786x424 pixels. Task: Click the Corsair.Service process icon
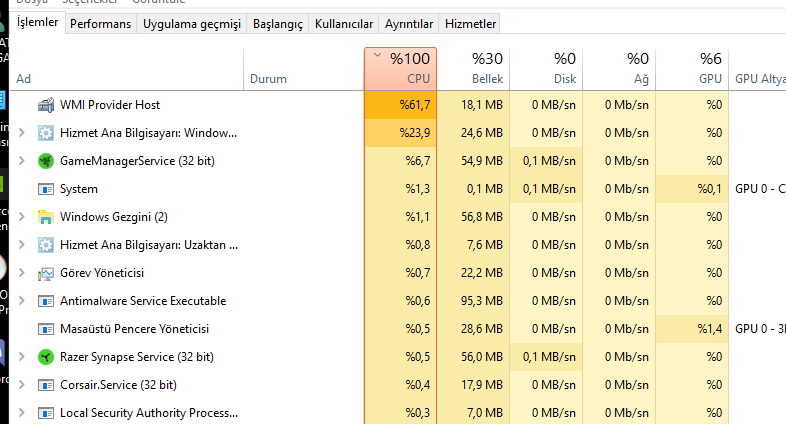coord(46,385)
